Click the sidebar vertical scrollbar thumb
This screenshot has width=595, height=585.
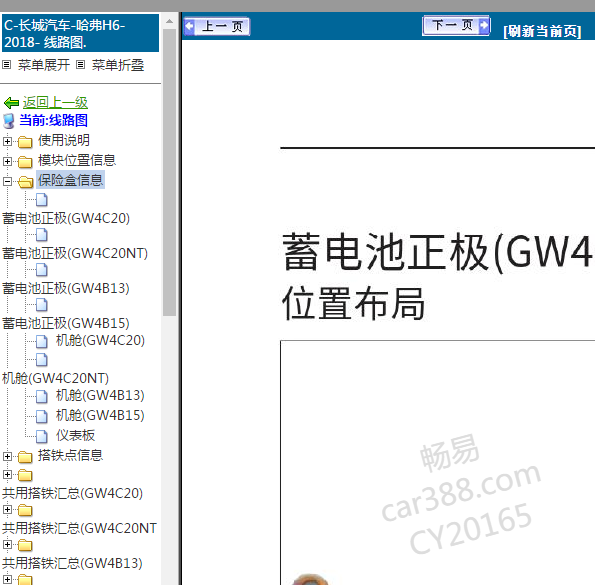coord(169,172)
